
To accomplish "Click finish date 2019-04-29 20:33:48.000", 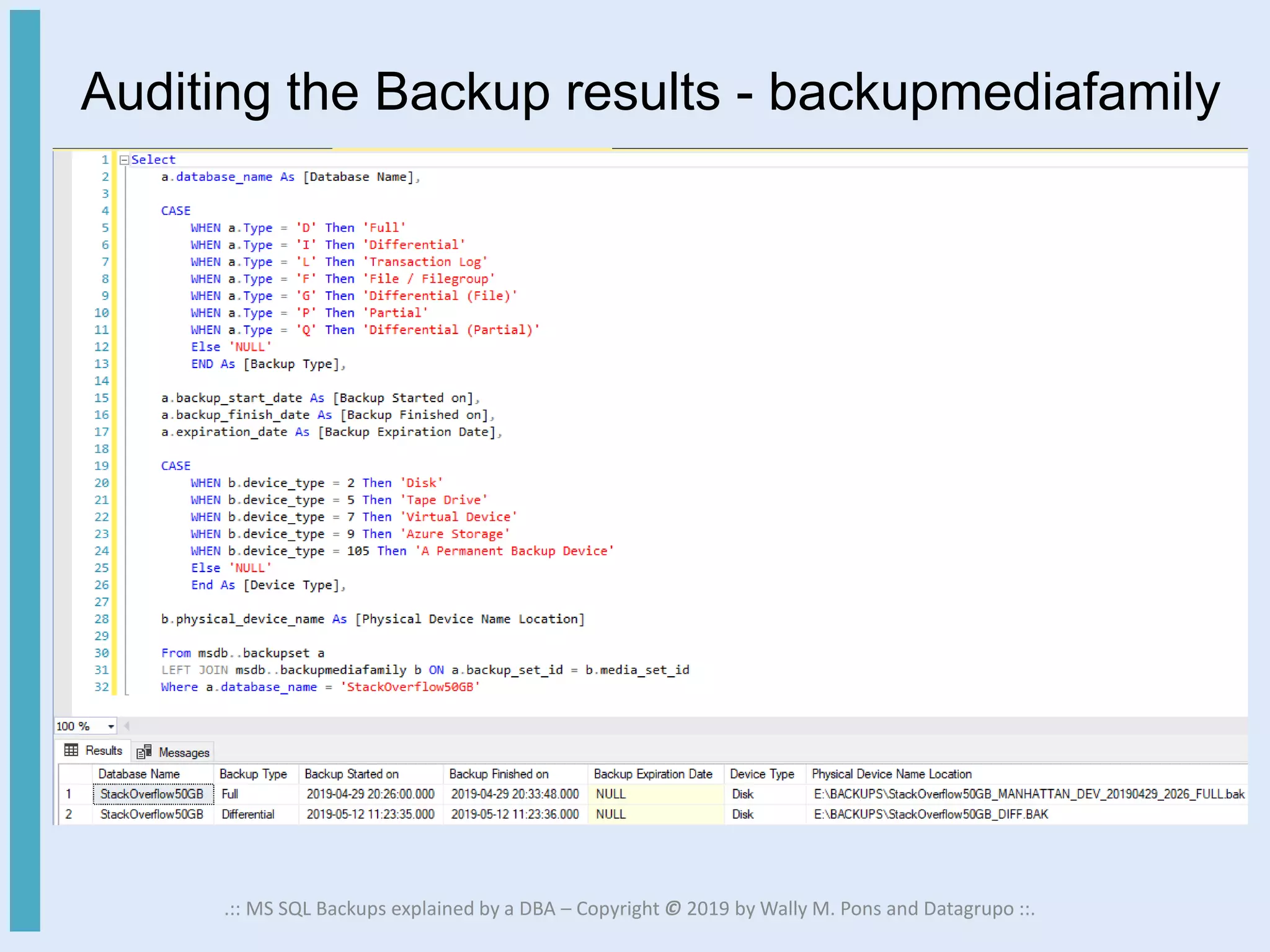I will (x=515, y=794).
